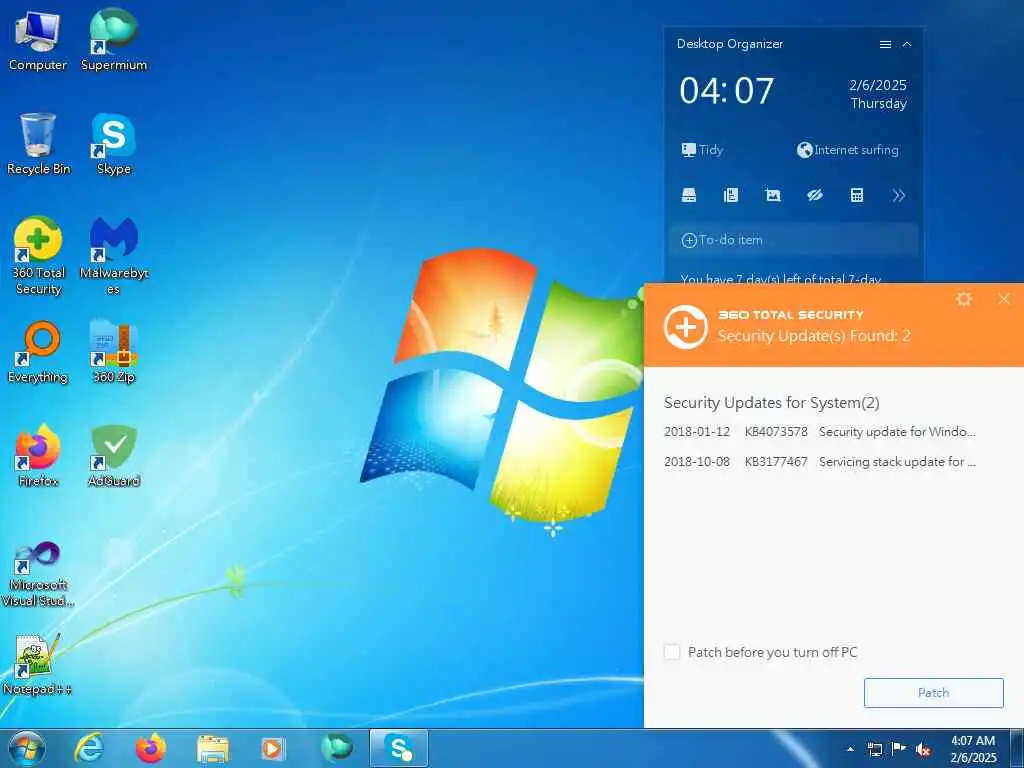Viewport: 1024px width, 768px height.
Task: Click Tidy in Desktop Organizer
Action: [702, 150]
